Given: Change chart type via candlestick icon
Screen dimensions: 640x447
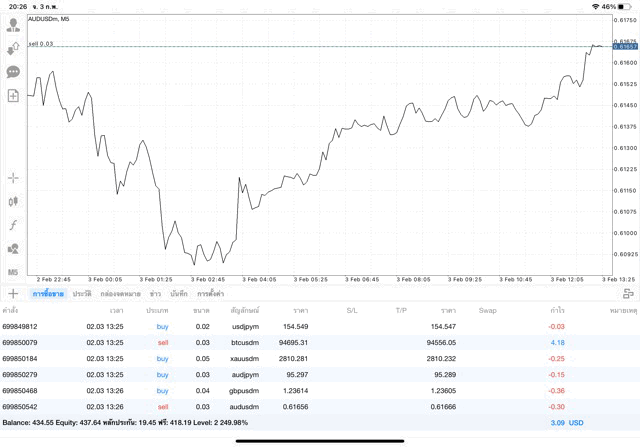Looking at the screenshot, I should coord(13,202).
